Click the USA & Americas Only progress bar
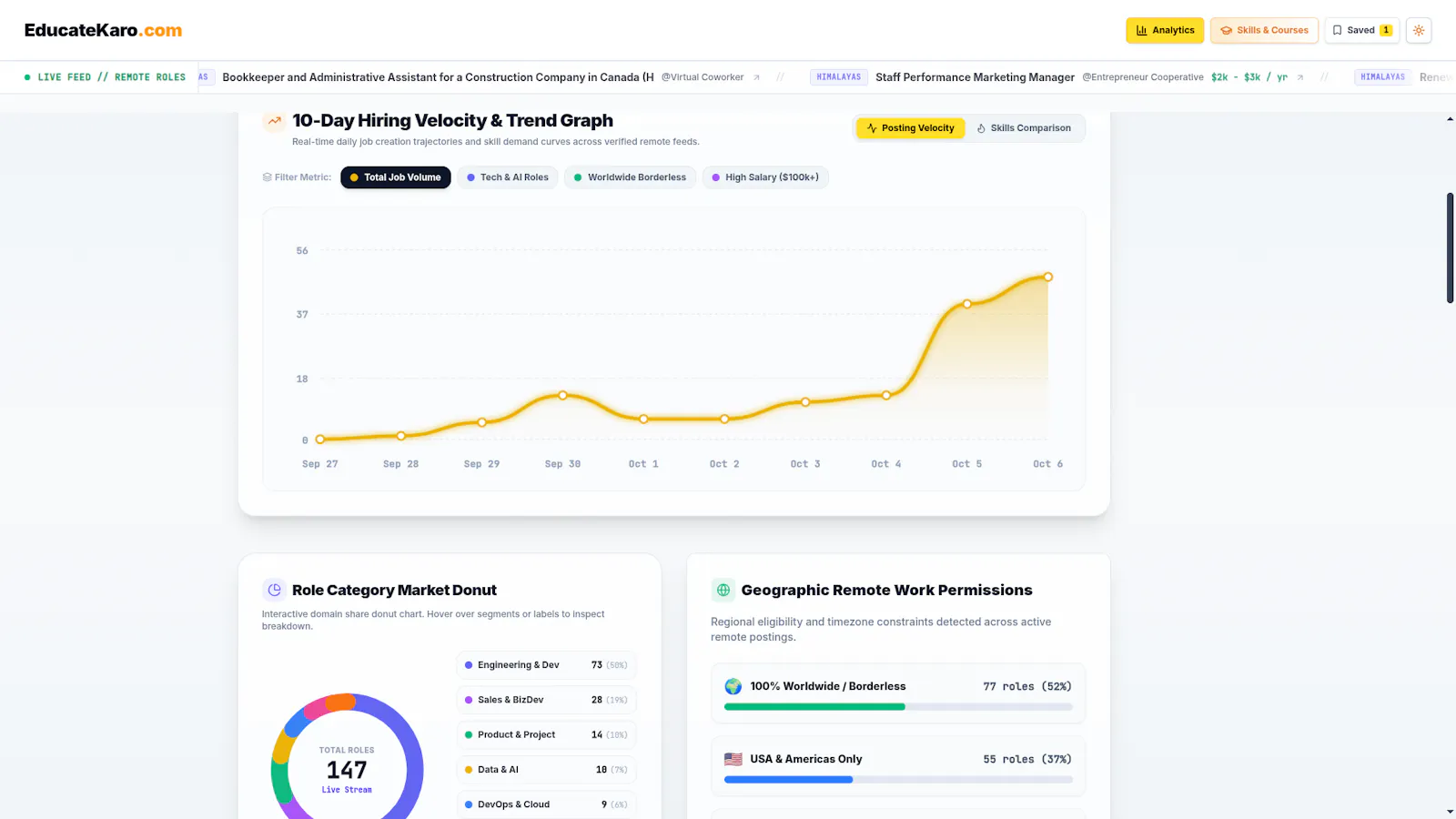 pos(898,780)
